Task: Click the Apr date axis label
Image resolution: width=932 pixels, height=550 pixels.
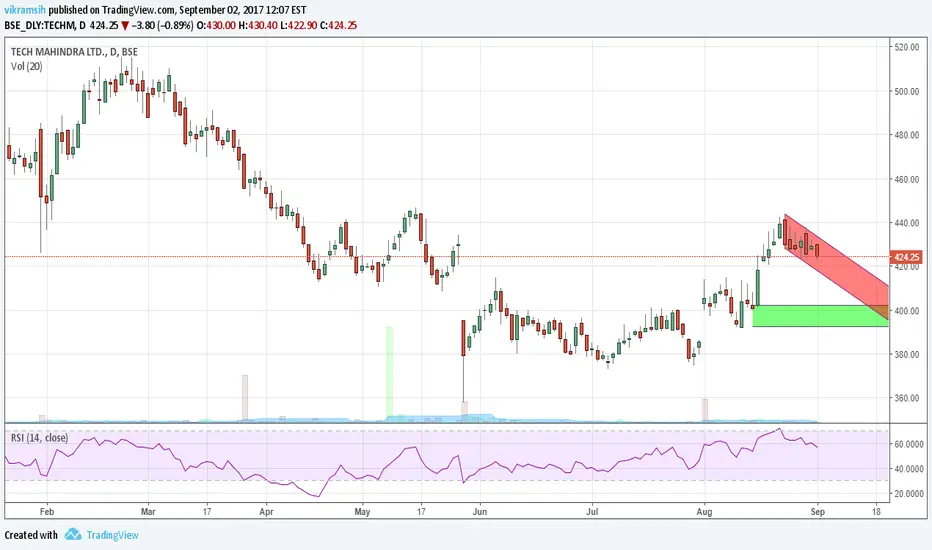Action: (x=266, y=511)
